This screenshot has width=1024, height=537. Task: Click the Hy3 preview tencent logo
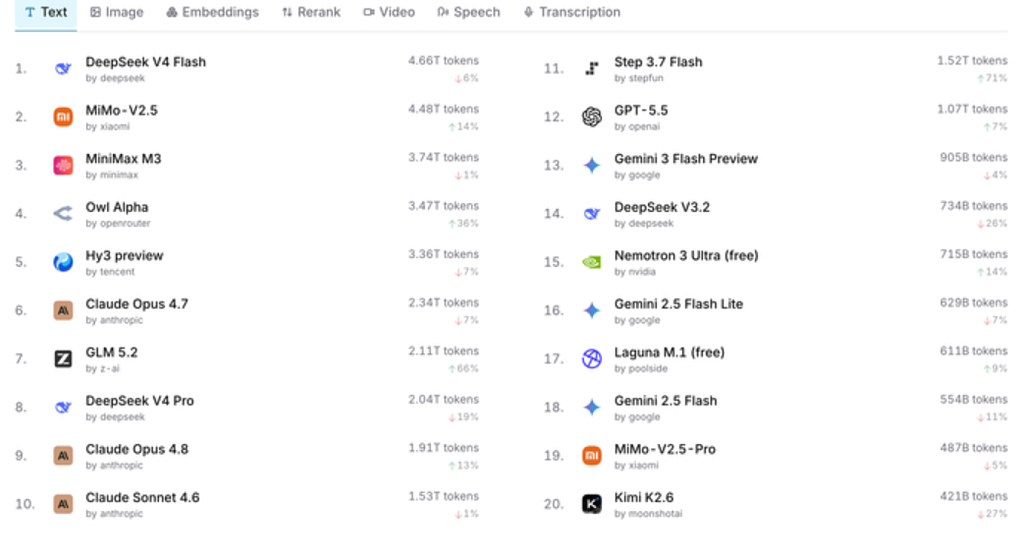coord(63,262)
